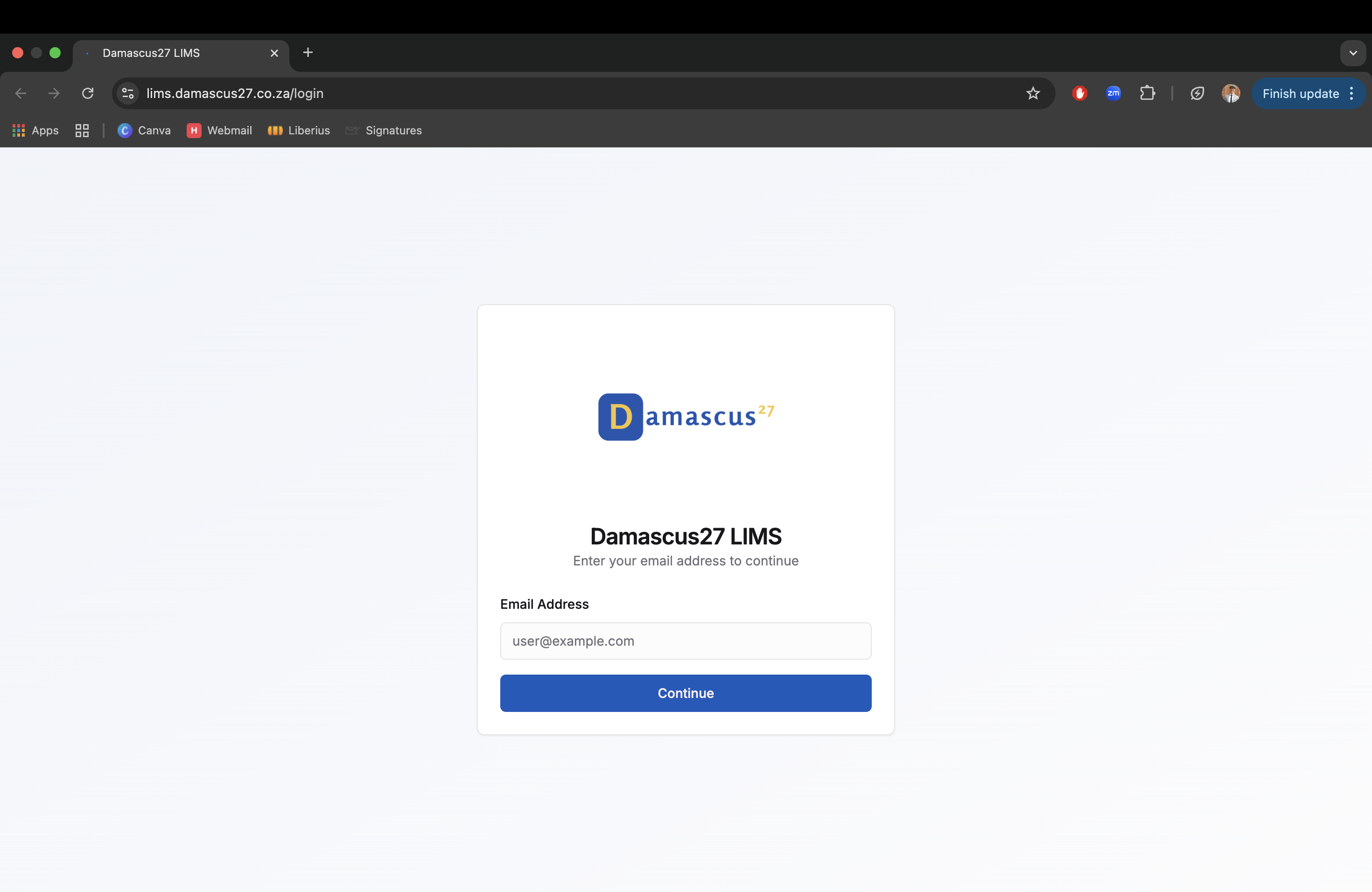Click the Damascus27 logo image
Screen dimensions: 1372x892
click(x=686, y=417)
